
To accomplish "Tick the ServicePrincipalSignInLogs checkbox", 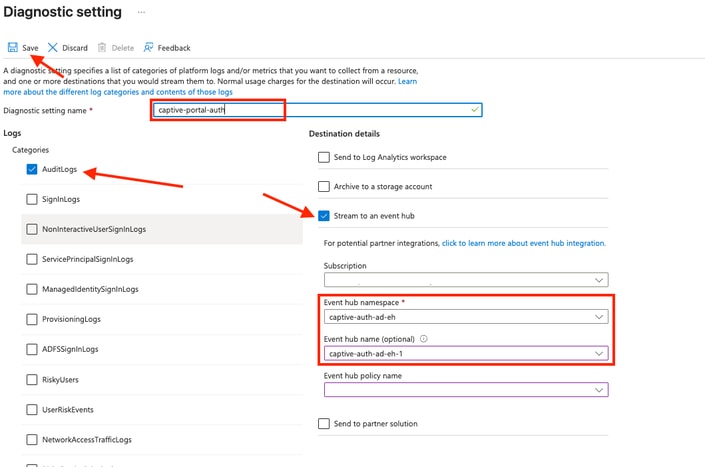I will [32, 259].
